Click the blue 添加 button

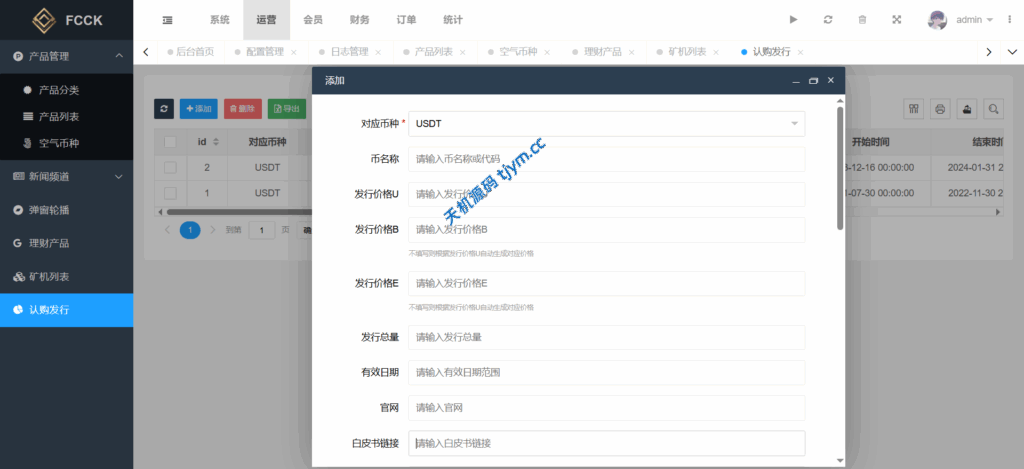[x=199, y=109]
